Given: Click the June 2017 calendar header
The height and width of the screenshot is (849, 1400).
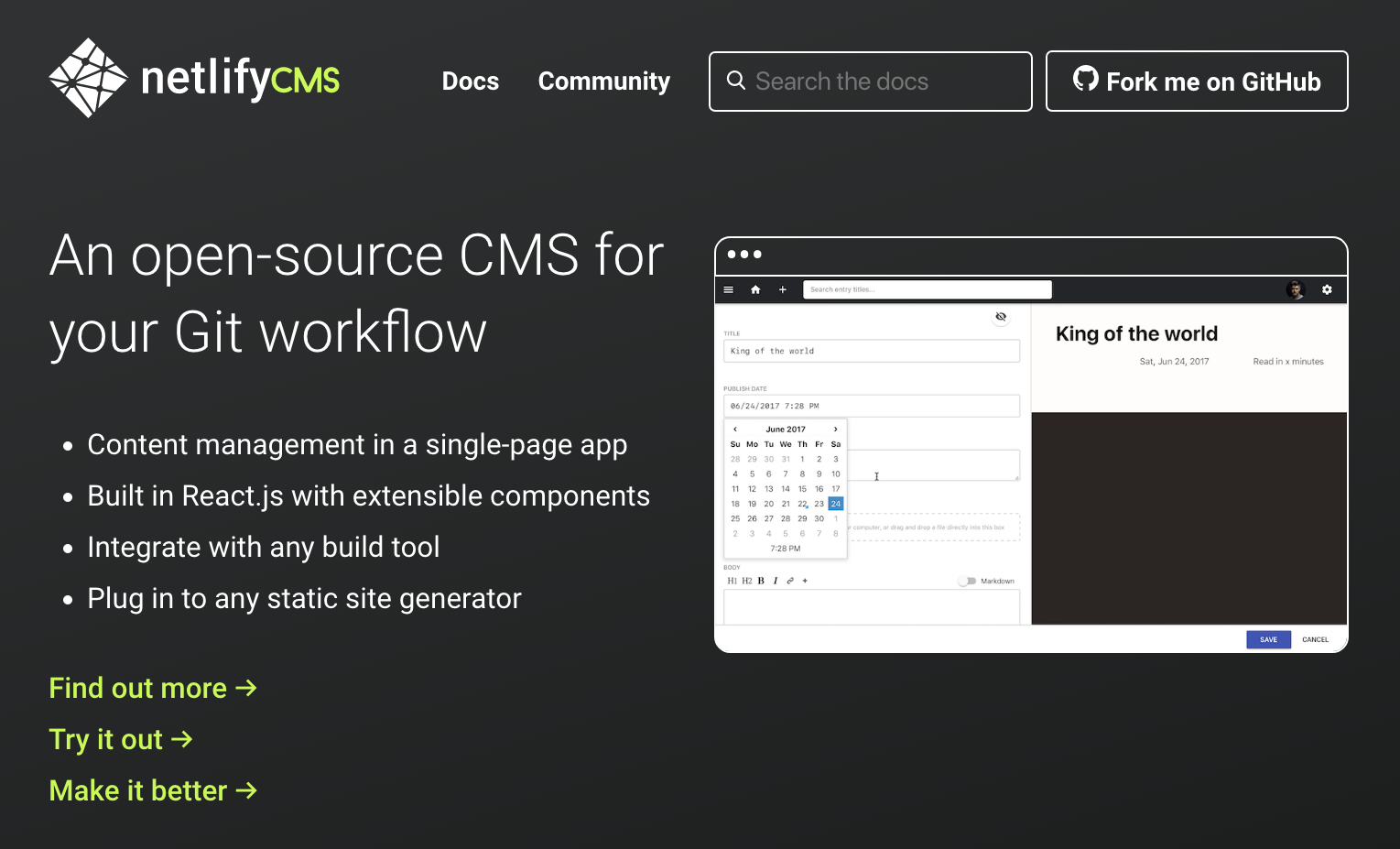Looking at the screenshot, I should 786,429.
